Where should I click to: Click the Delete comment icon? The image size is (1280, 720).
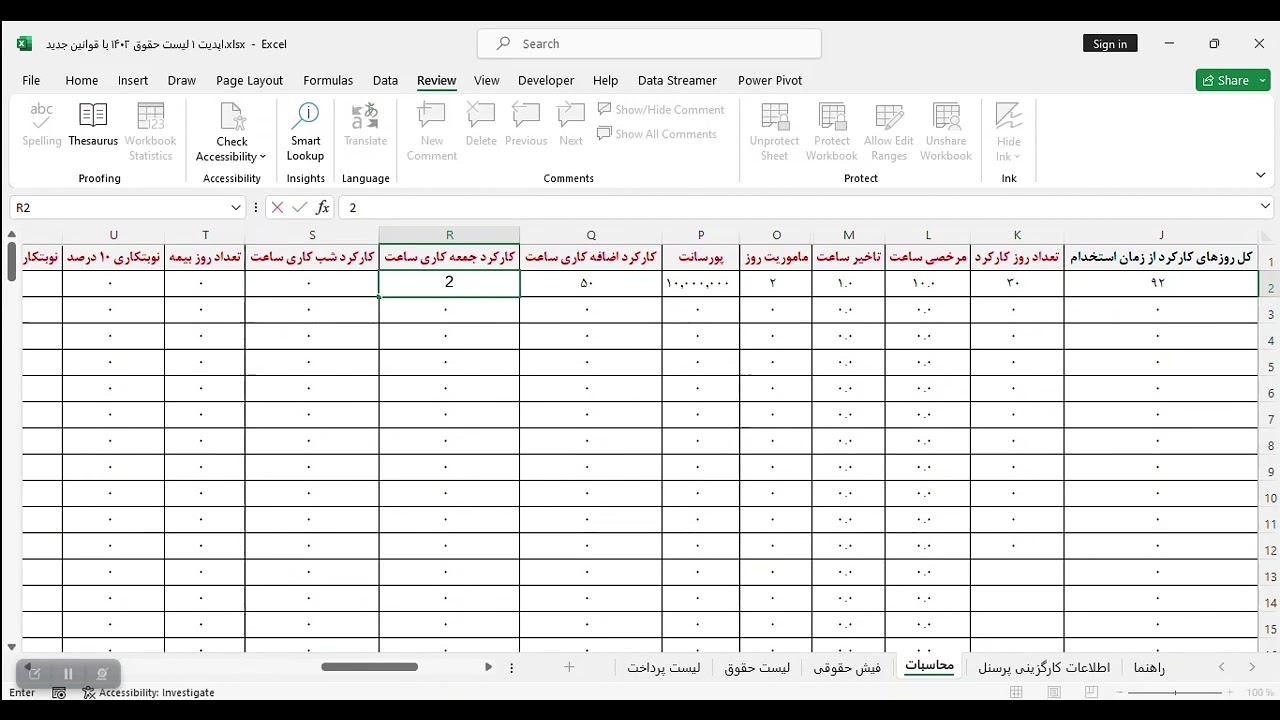point(481,126)
